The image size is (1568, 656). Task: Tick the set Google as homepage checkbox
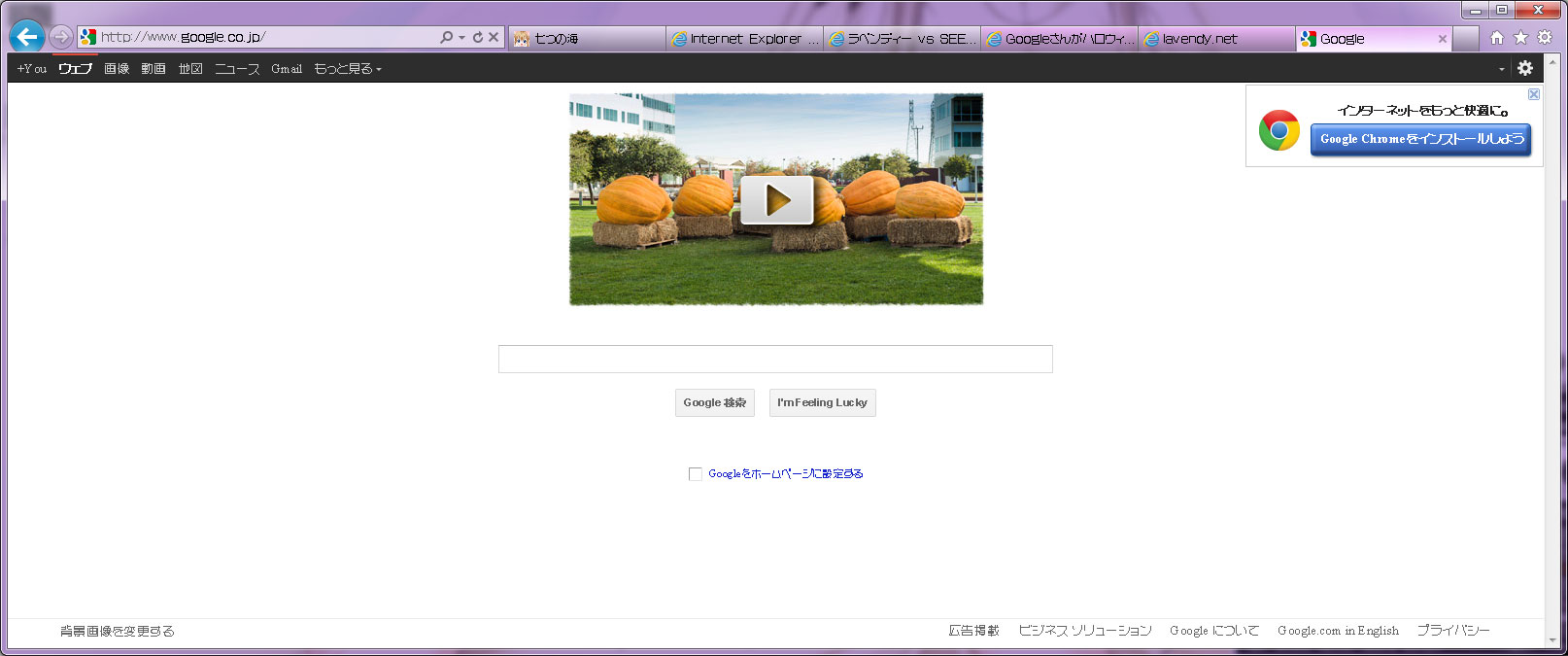tap(695, 474)
